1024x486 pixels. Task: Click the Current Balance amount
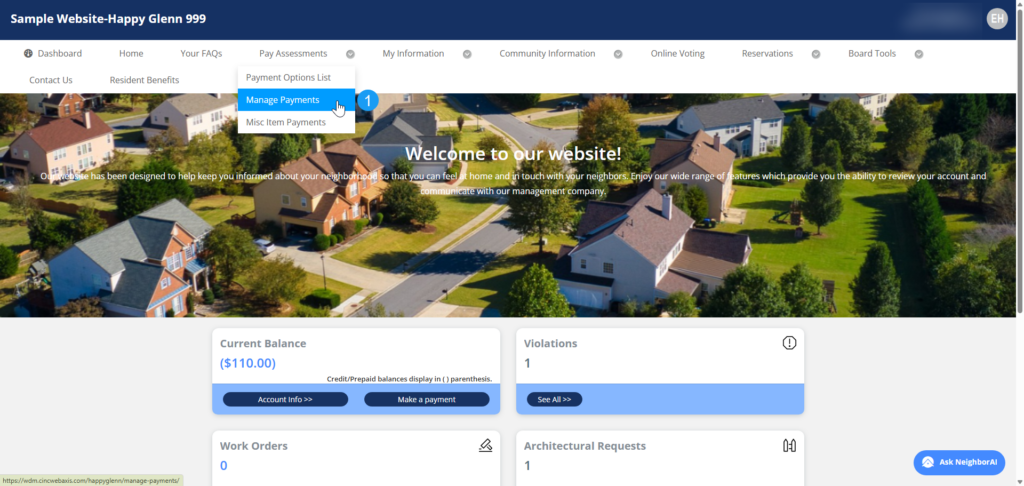click(x=248, y=363)
